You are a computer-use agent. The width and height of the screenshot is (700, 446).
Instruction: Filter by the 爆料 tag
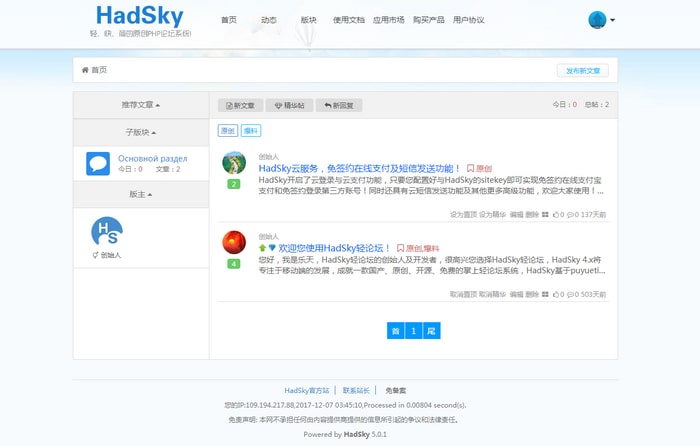(x=251, y=130)
